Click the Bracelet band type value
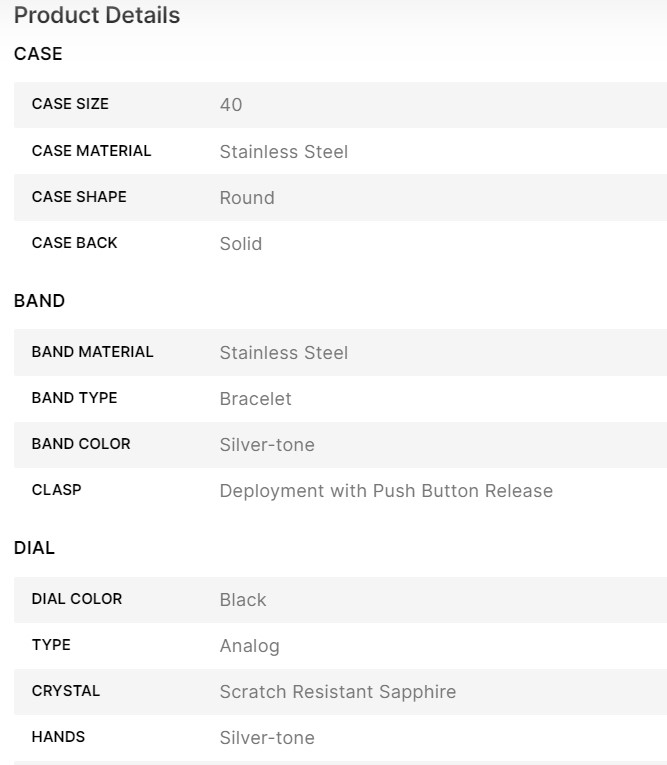This screenshot has width=667, height=765. click(x=256, y=399)
